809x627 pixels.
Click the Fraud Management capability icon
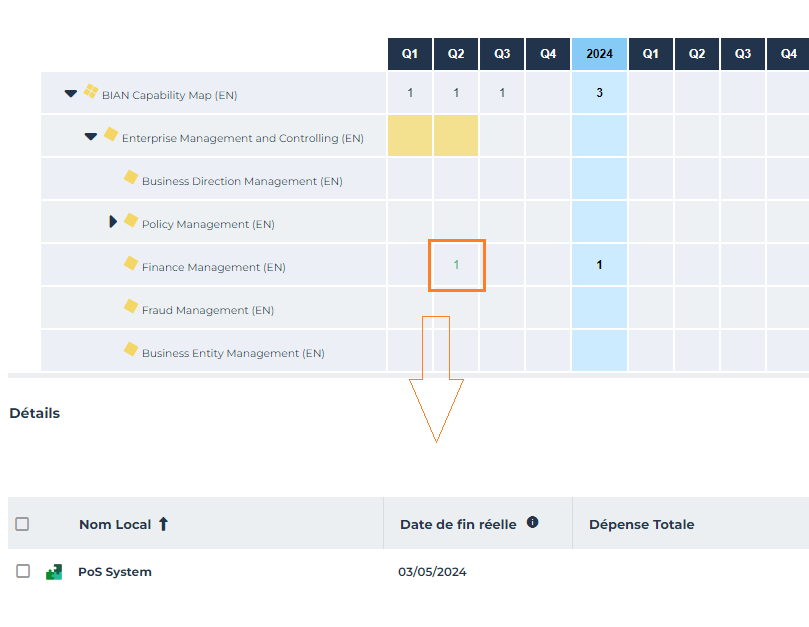130,307
